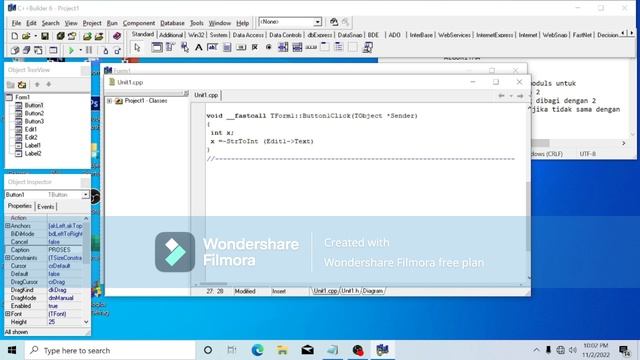The width and height of the screenshot is (640, 360).
Task: Click the code editor forward navigation arrow
Action: 520,96
